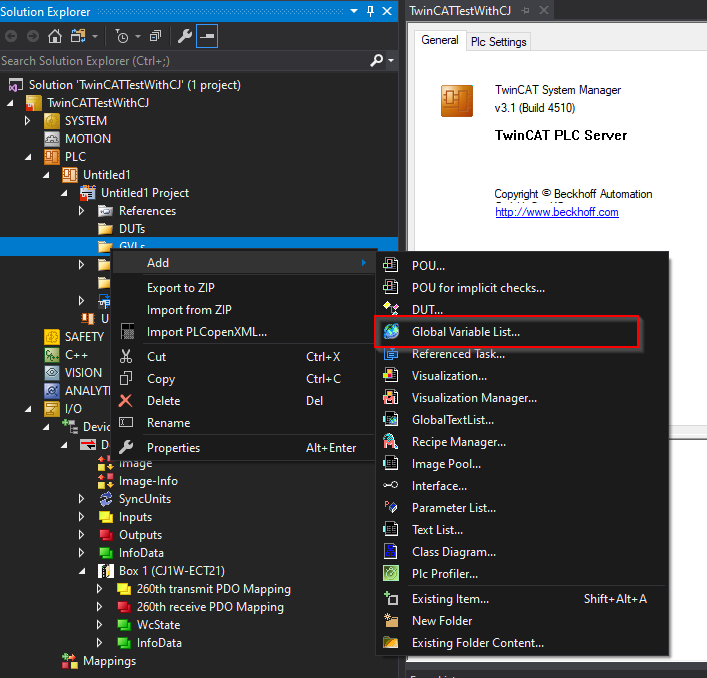Select the SAFETY node icon
The width and height of the screenshot is (707, 678).
[x=52, y=337]
